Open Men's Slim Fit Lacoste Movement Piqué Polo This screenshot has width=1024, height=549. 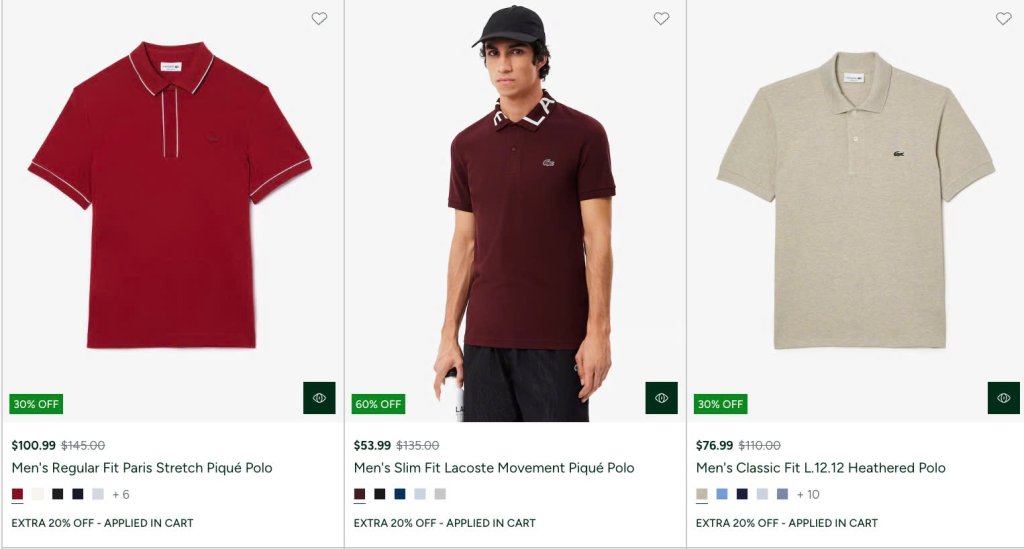(x=494, y=468)
